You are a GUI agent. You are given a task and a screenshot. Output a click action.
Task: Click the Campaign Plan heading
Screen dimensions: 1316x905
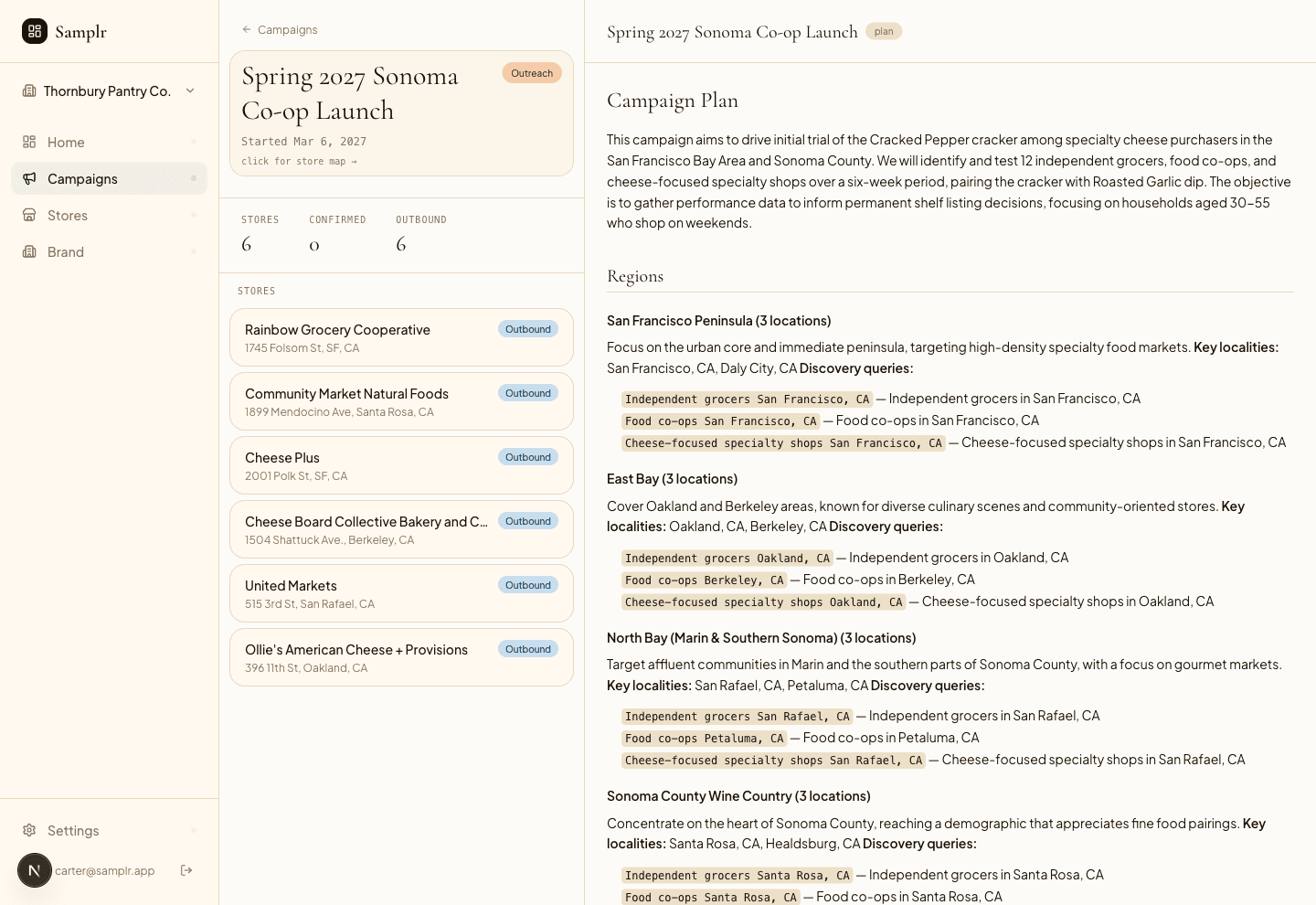point(673,101)
